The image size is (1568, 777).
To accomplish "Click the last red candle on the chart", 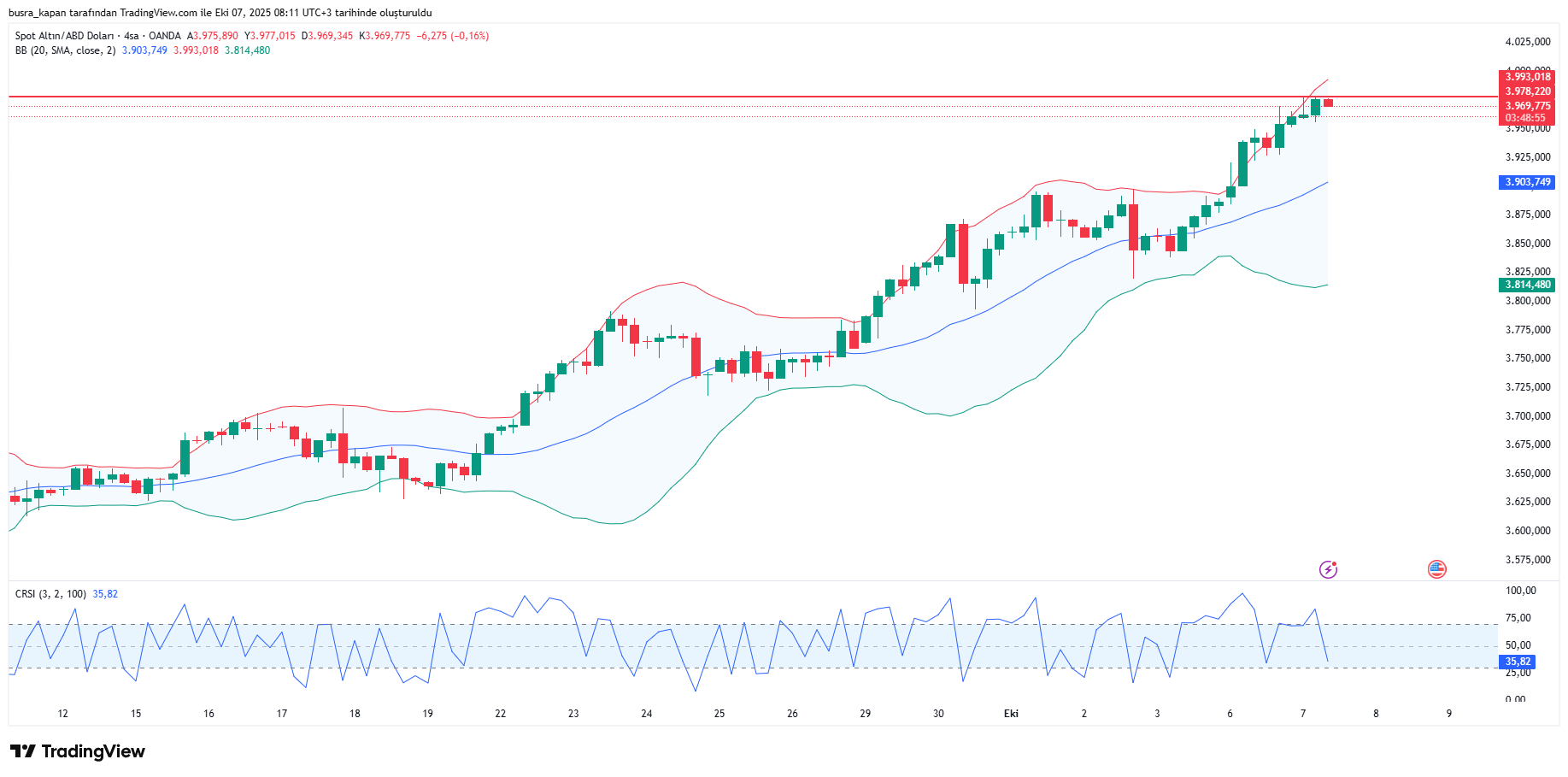I will (1328, 103).
